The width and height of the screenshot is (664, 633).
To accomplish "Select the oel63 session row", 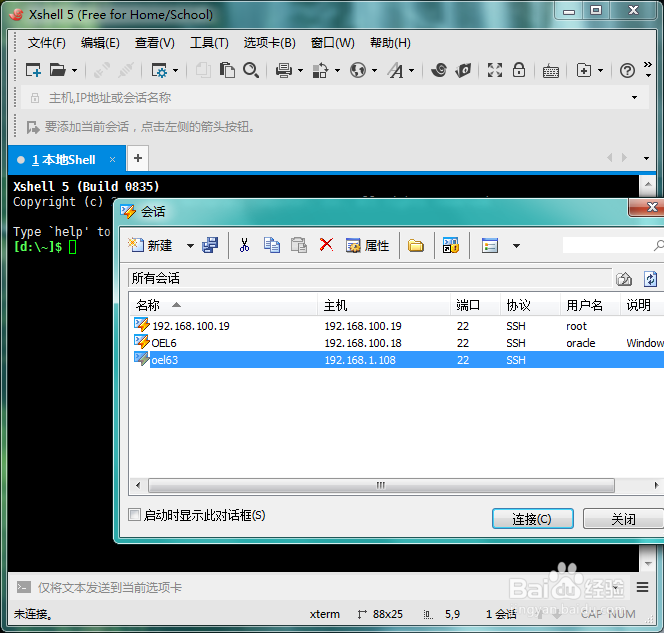I will pyautogui.click(x=396, y=359).
